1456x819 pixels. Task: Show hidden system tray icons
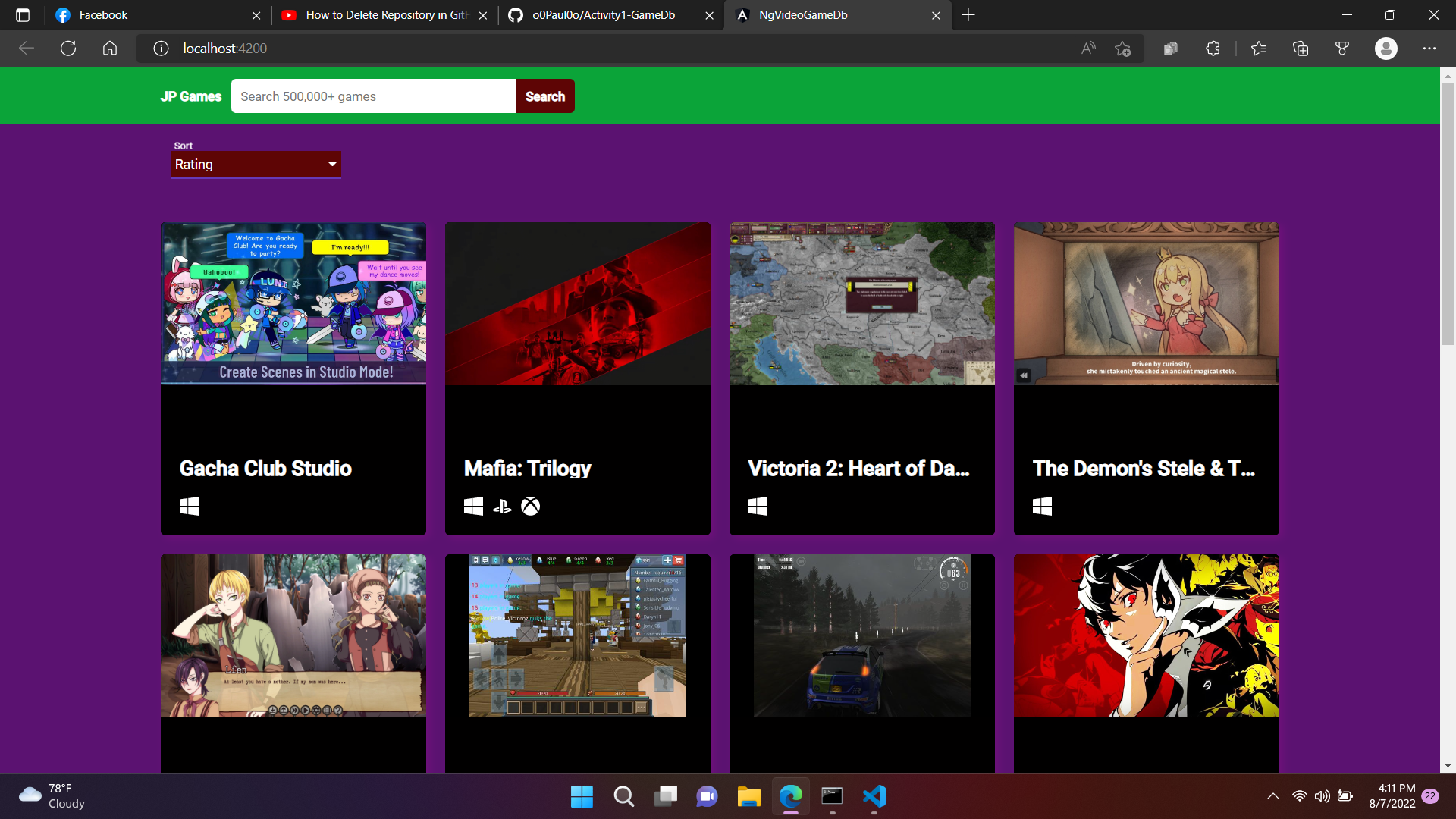[1273, 796]
